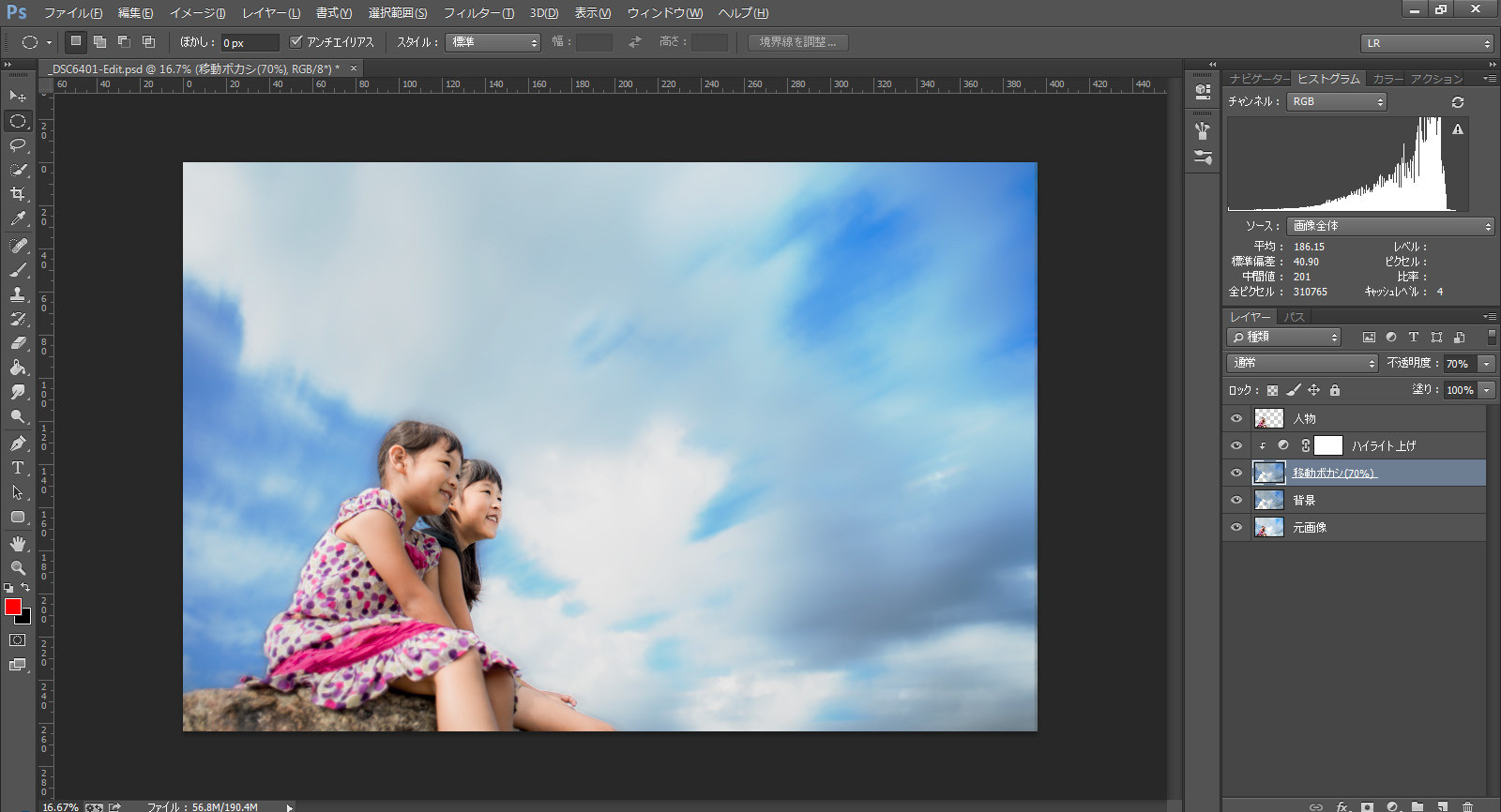Select the Zoom tool

[18, 568]
